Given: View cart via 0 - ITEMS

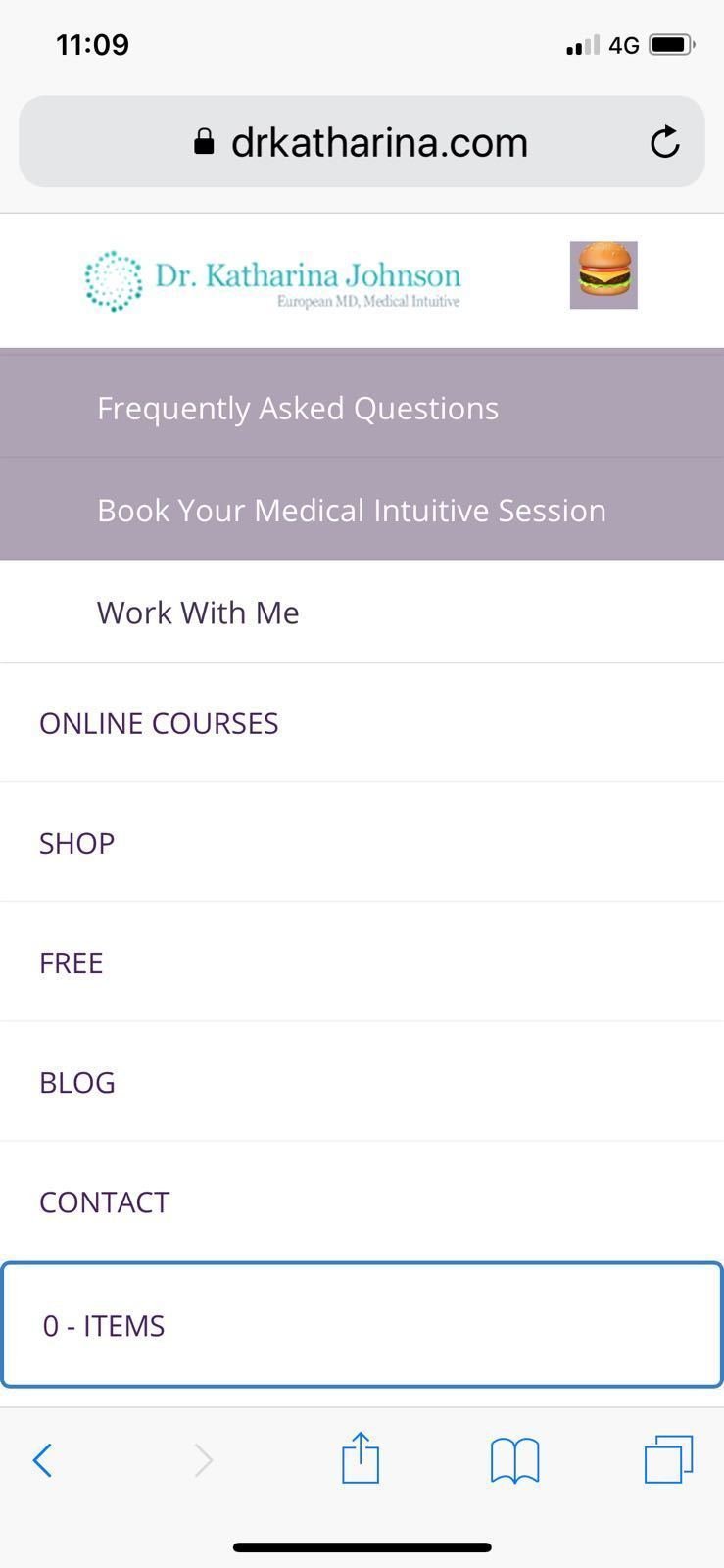Looking at the screenshot, I should pyautogui.click(x=362, y=1325).
